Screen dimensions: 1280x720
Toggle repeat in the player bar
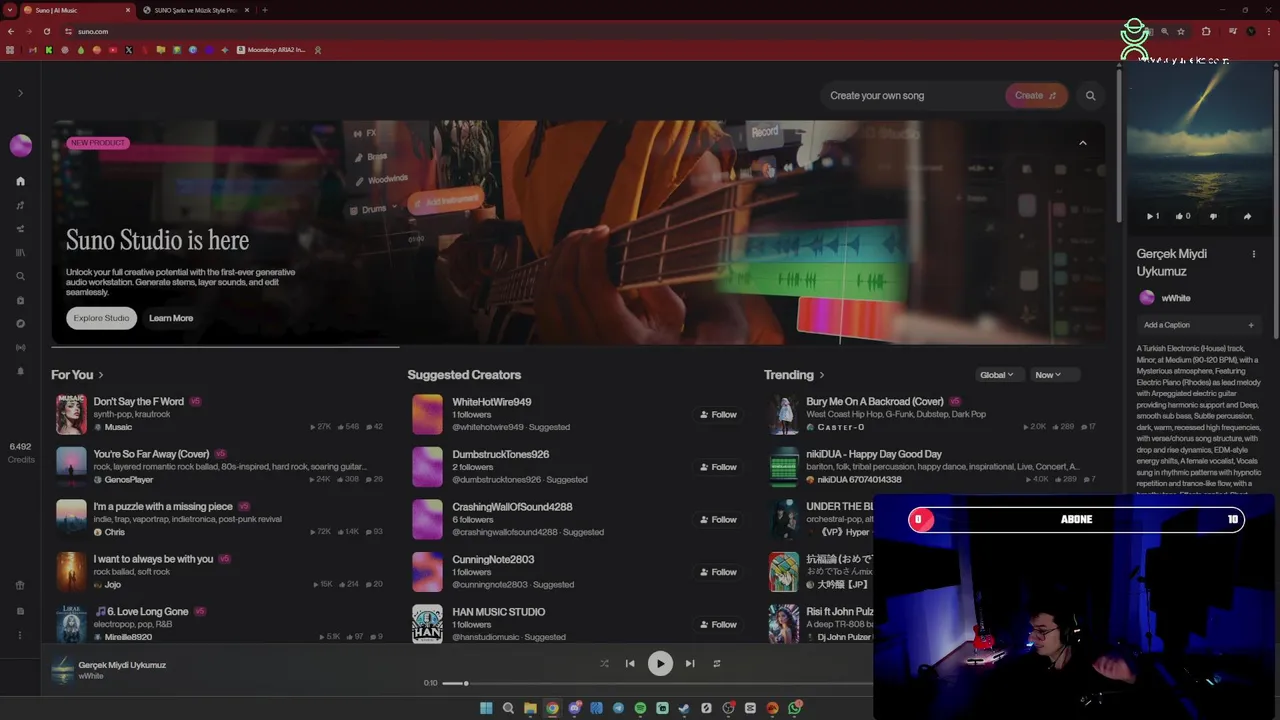click(716, 663)
